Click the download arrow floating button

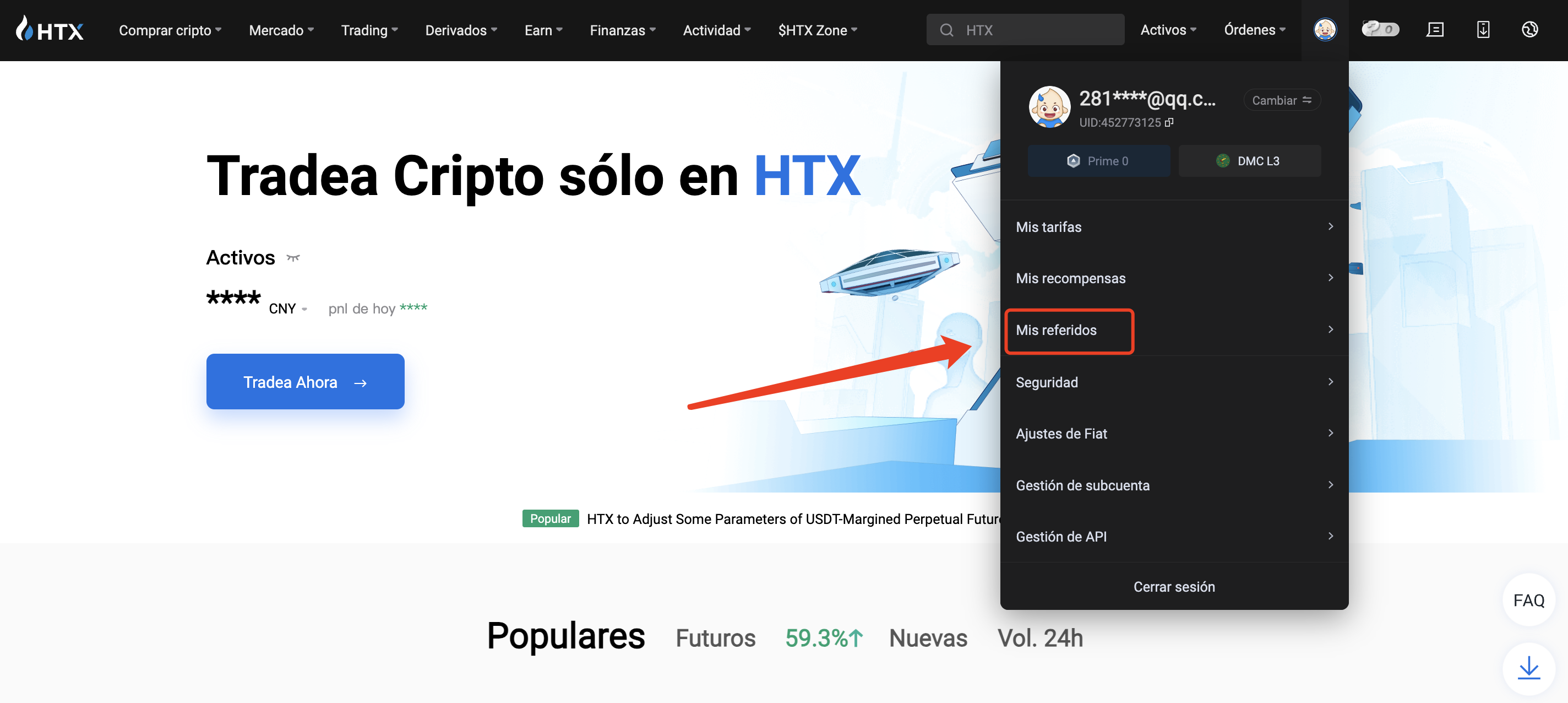[x=1528, y=668]
